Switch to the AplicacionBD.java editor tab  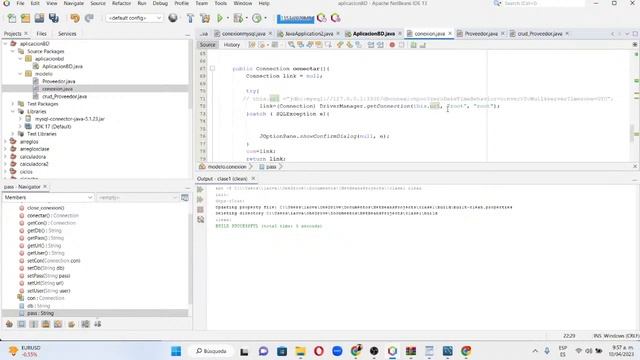[373, 34]
